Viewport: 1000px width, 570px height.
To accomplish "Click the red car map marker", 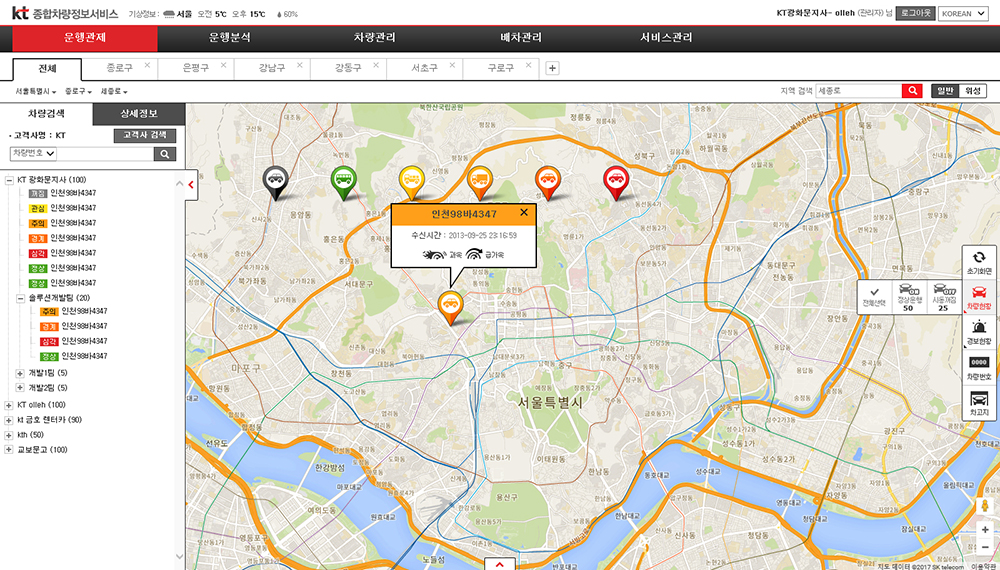I will (616, 182).
